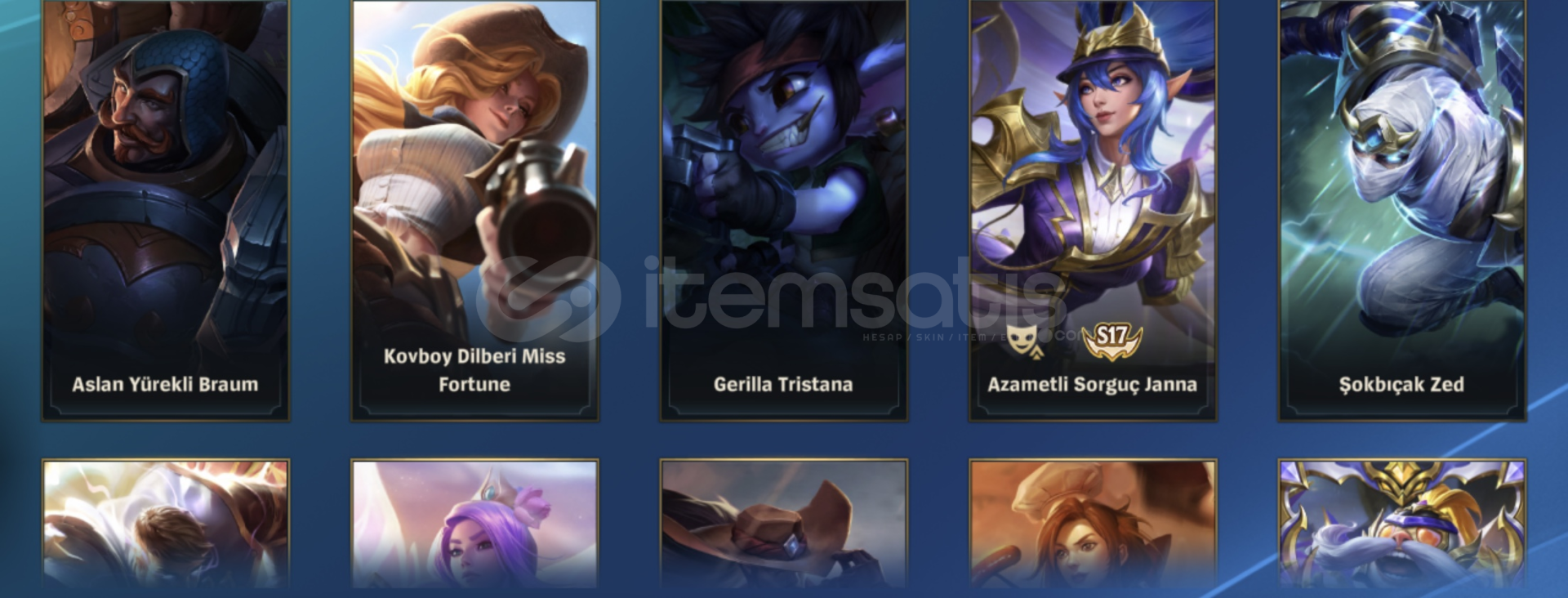
Task: Select the Gerilla Tristana skin card
Action: [x=784, y=210]
